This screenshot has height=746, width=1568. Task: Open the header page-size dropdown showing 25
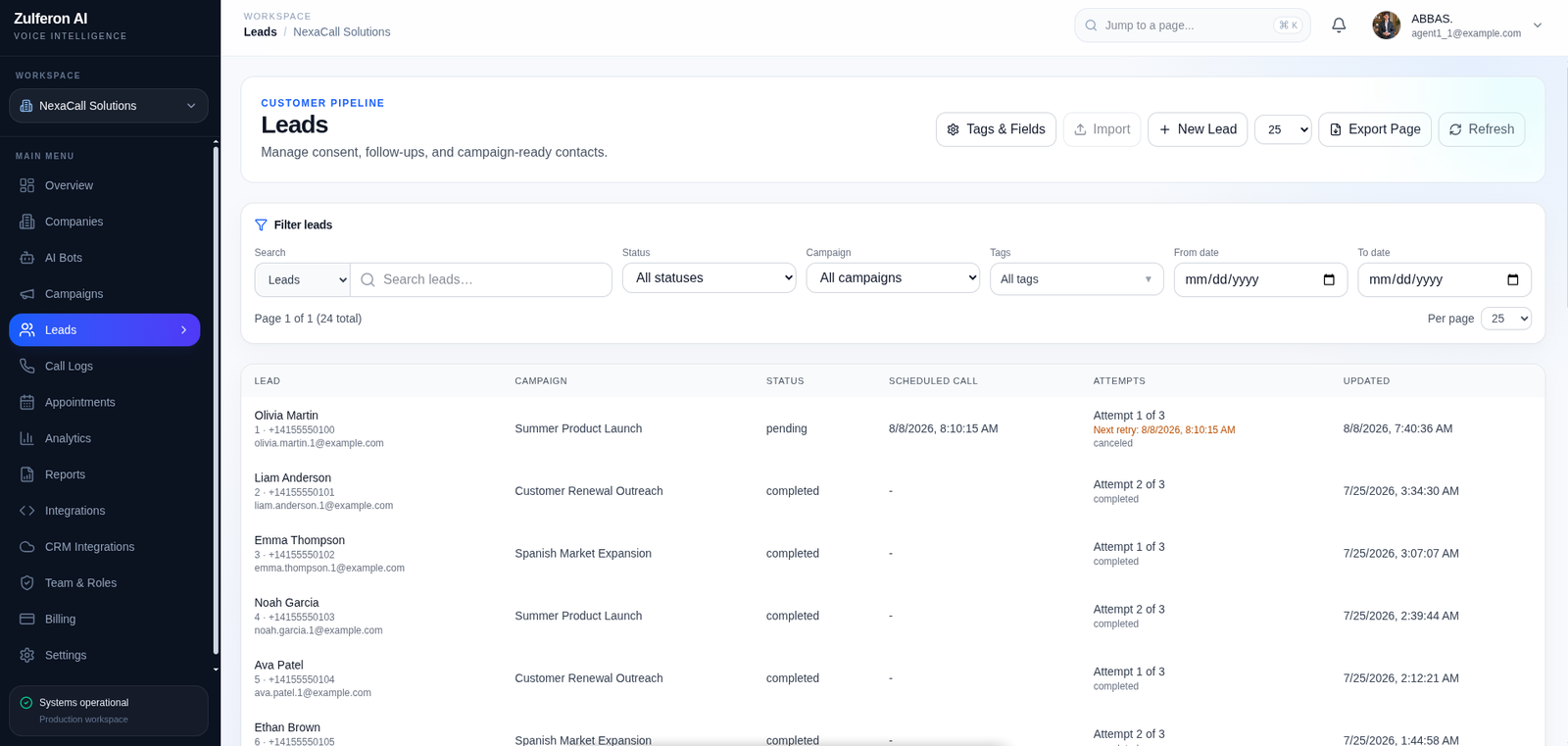[x=1283, y=129]
